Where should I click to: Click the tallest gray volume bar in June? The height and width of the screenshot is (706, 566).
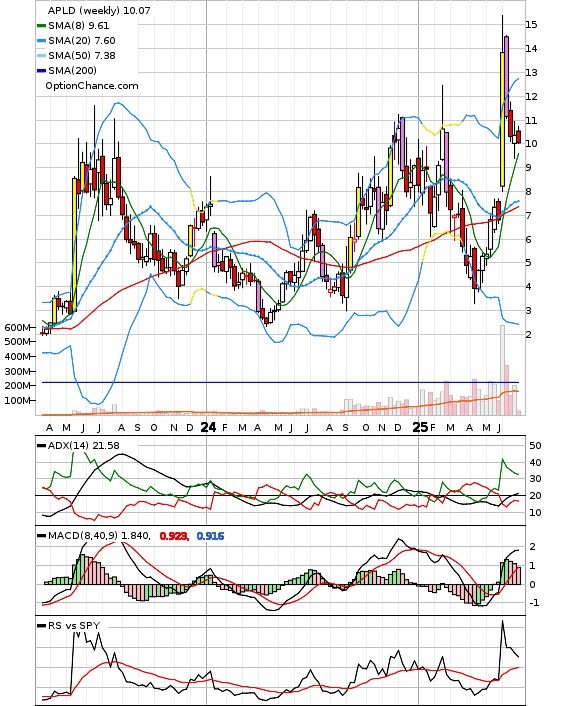tap(503, 370)
